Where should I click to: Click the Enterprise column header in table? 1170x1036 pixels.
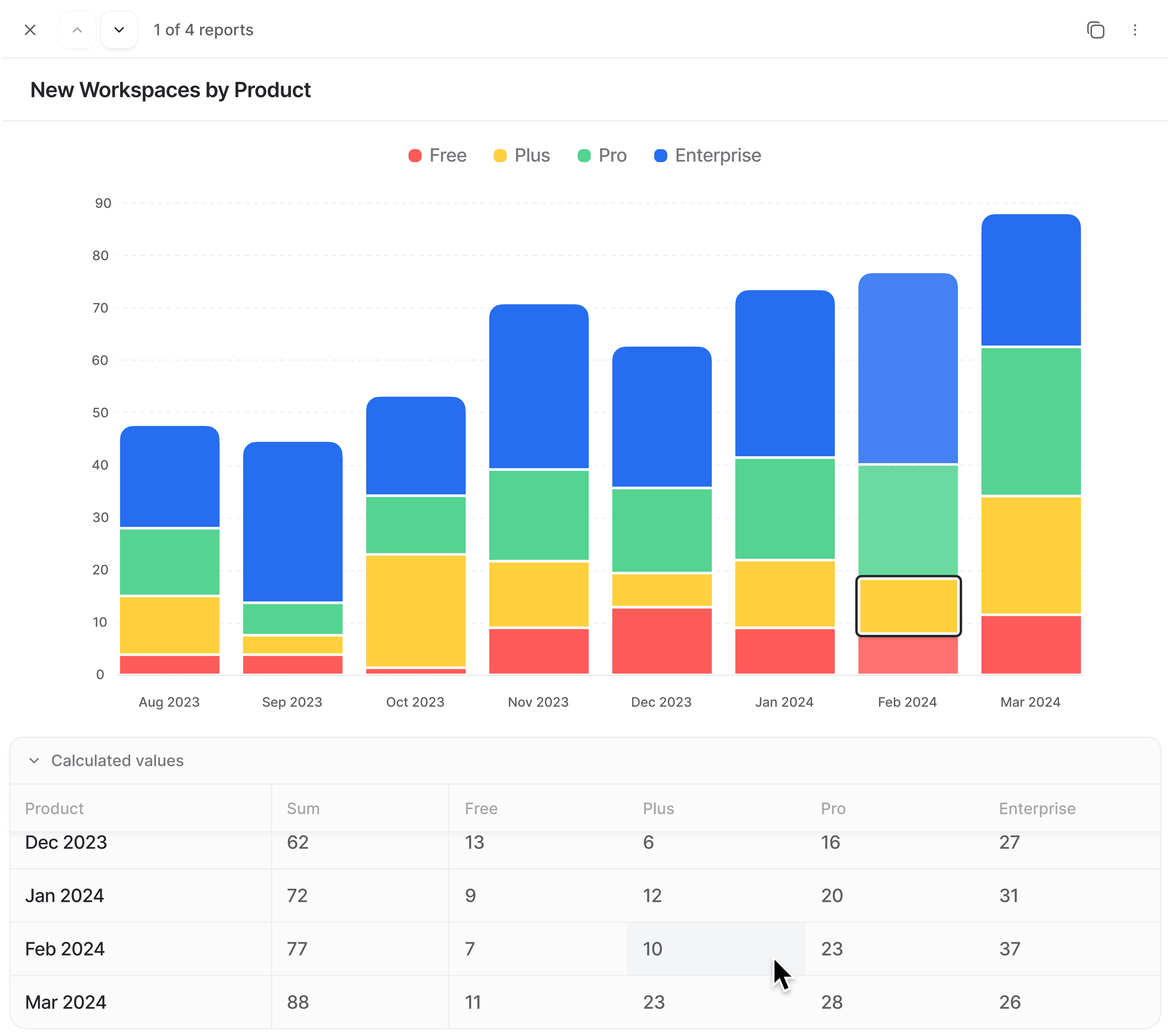click(1036, 809)
